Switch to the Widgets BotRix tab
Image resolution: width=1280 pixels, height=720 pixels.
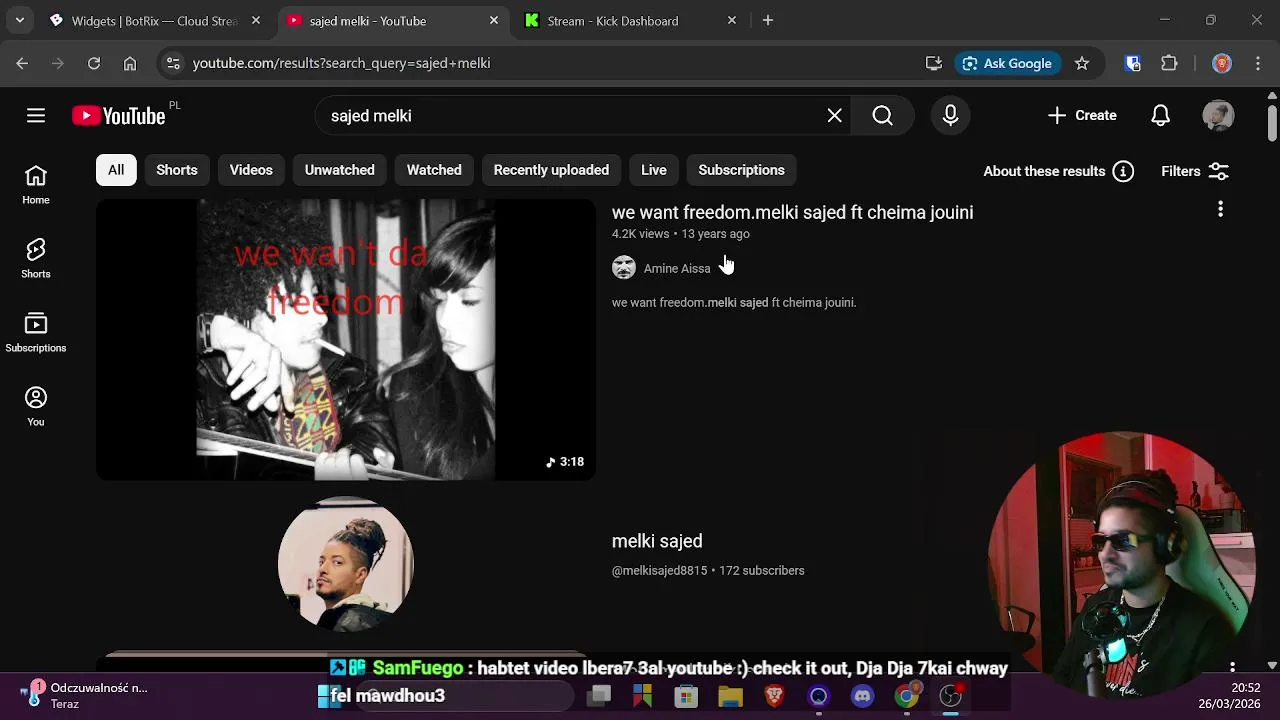point(155,20)
